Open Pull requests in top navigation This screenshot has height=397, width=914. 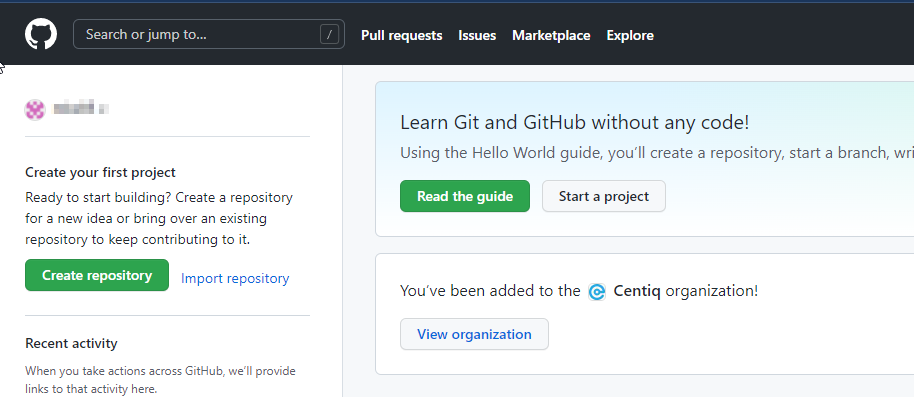(x=402, y=36)
